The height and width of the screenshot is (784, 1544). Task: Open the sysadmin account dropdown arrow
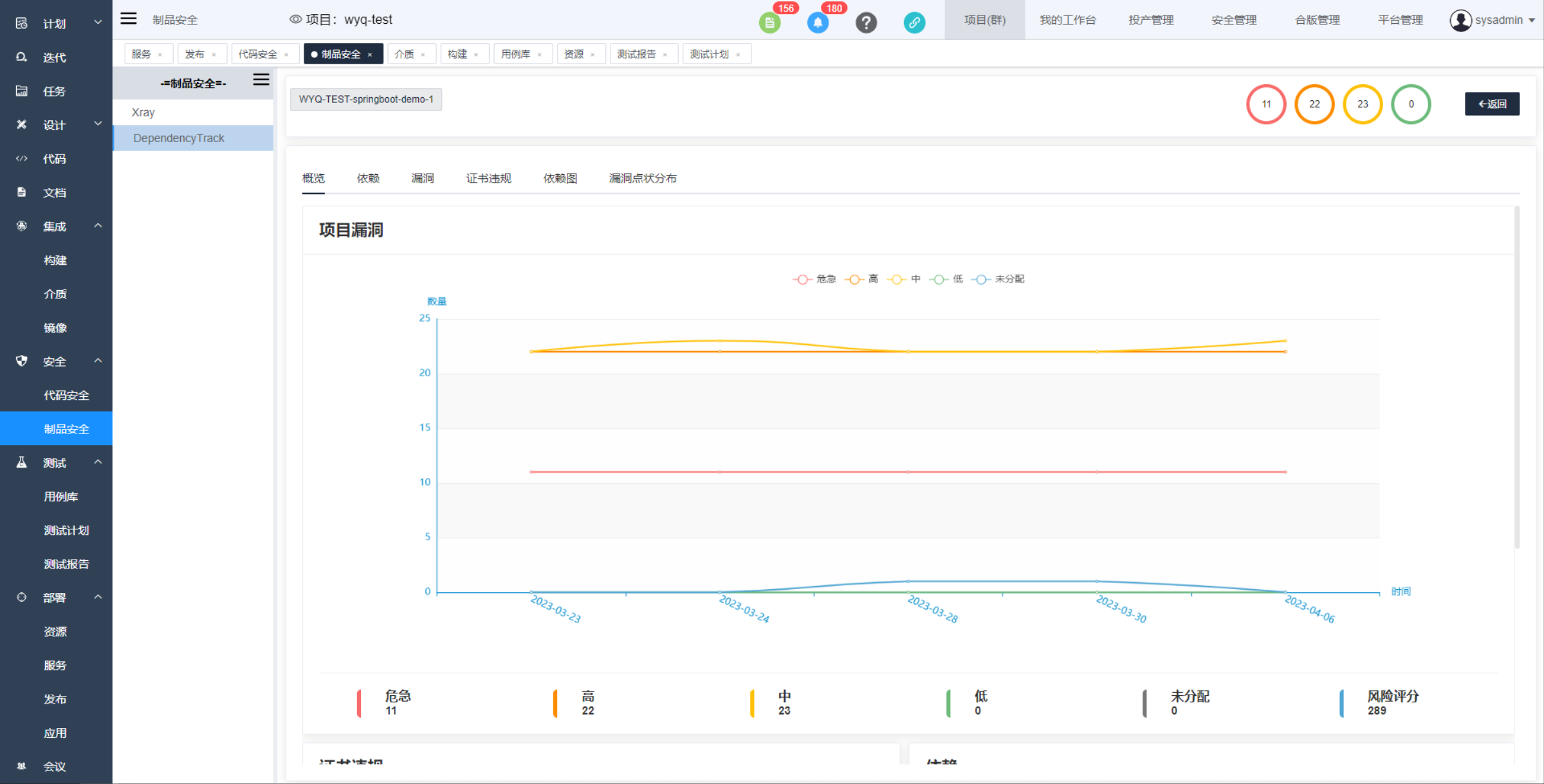tap(1532, 21)
